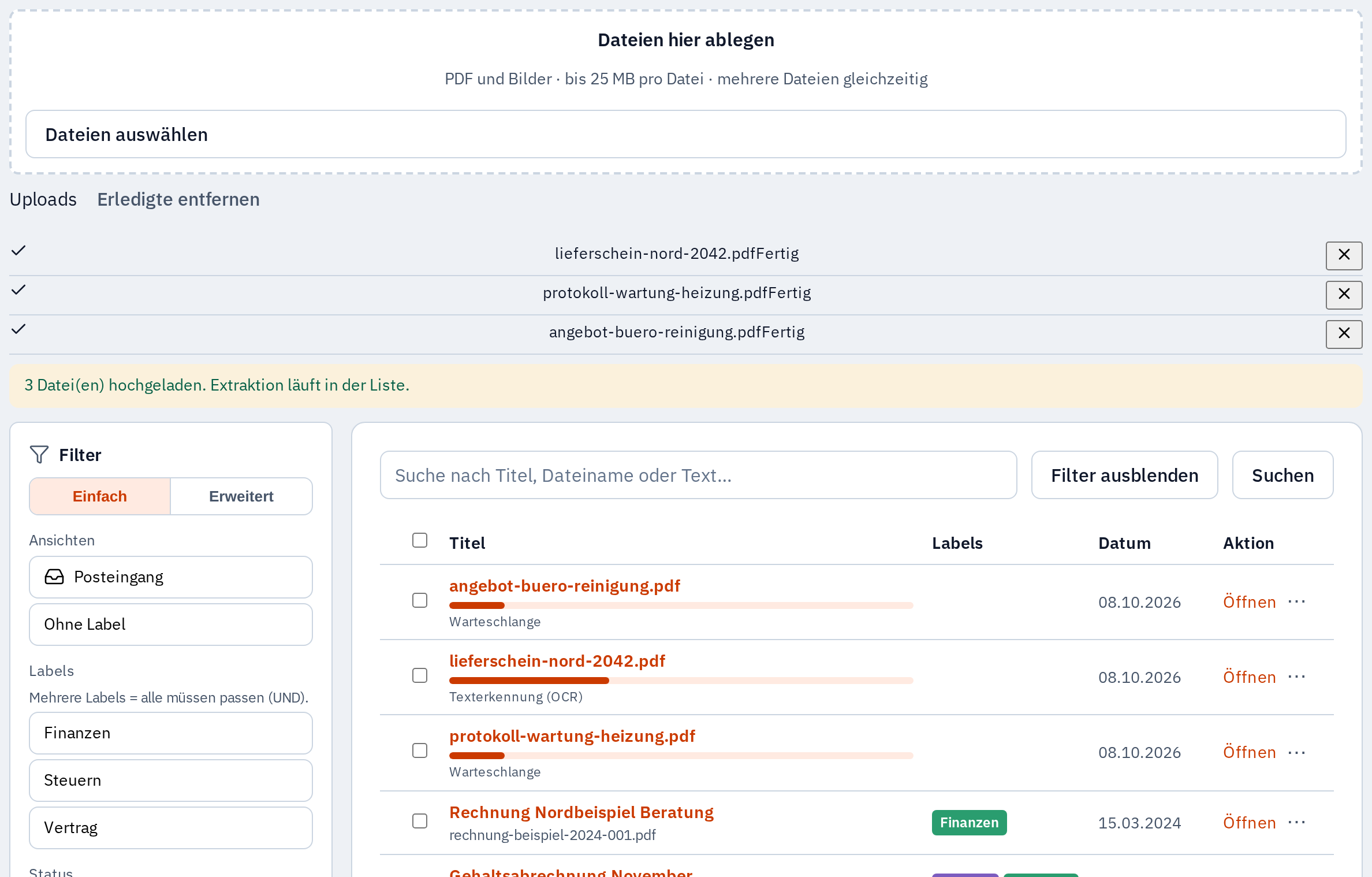Click the Filter funnel icon
This screenshot has width=1372, height=877.
[39, 455]
